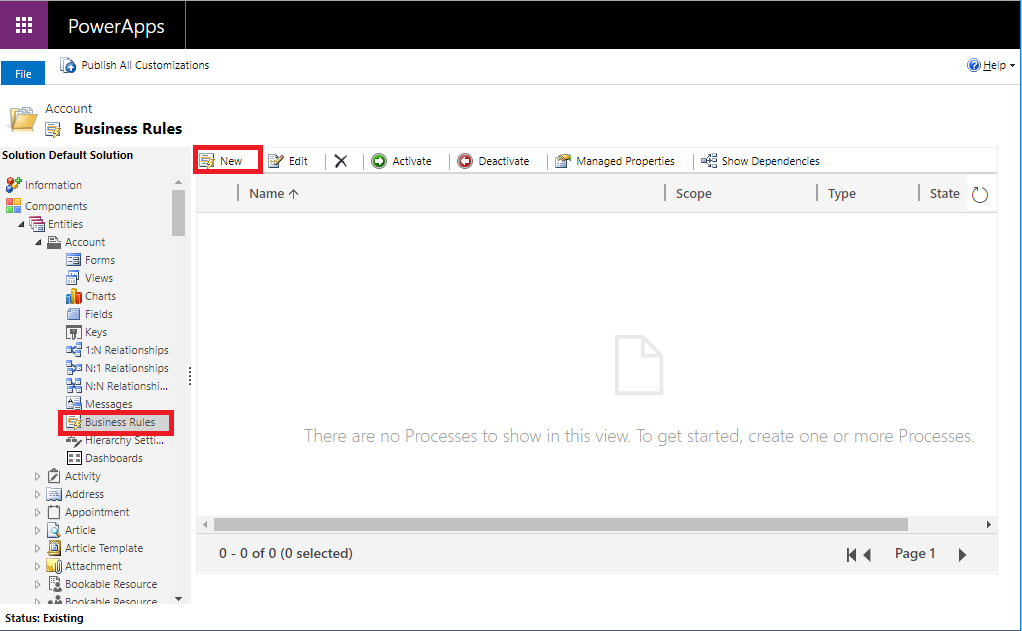The height and width of the screenshot is (631, 1022).
Task: Click the New button label
Action: pos(231,161)
